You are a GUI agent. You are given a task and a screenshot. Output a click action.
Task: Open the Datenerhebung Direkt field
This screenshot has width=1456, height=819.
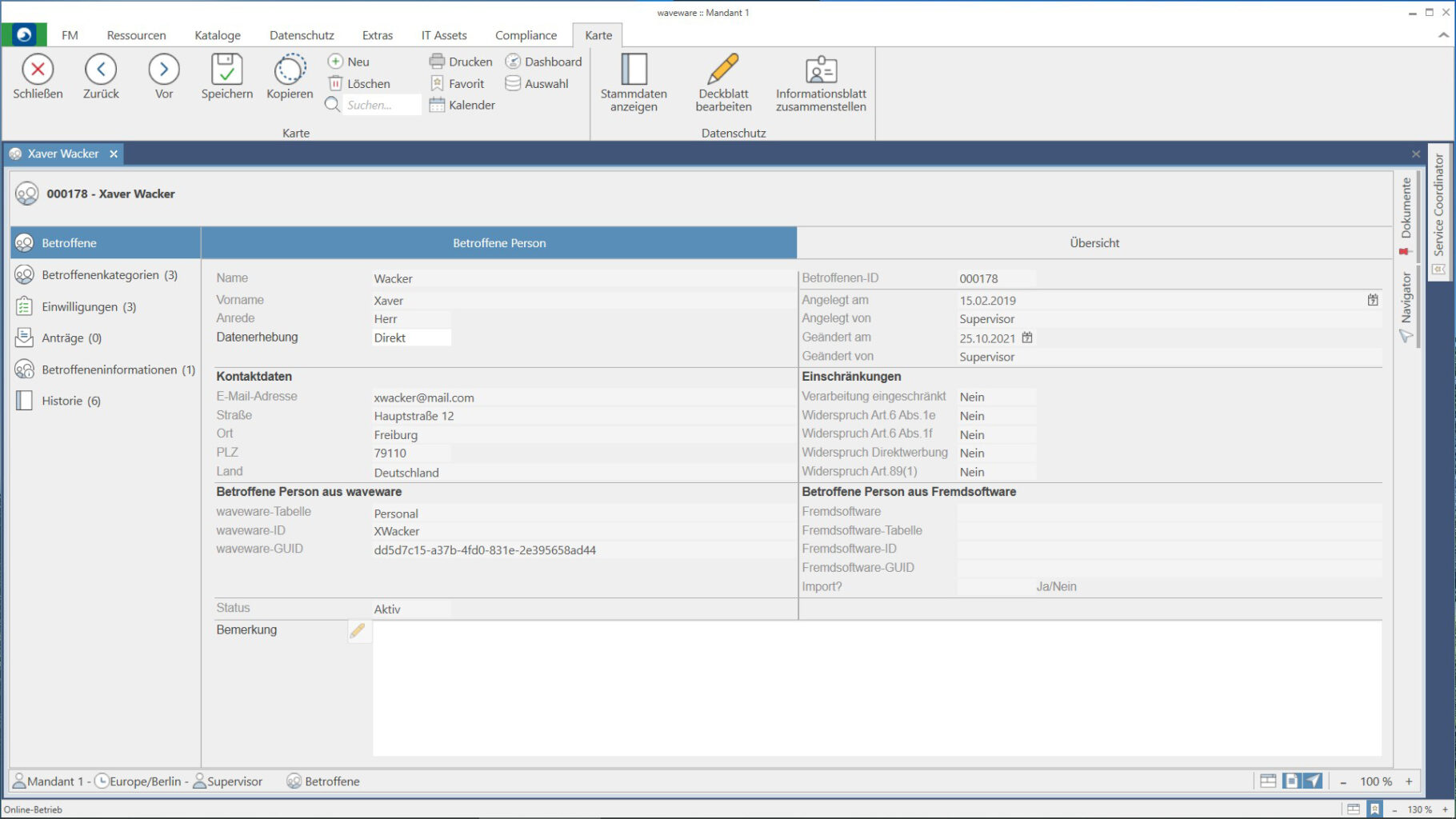(x=411, y=338)
